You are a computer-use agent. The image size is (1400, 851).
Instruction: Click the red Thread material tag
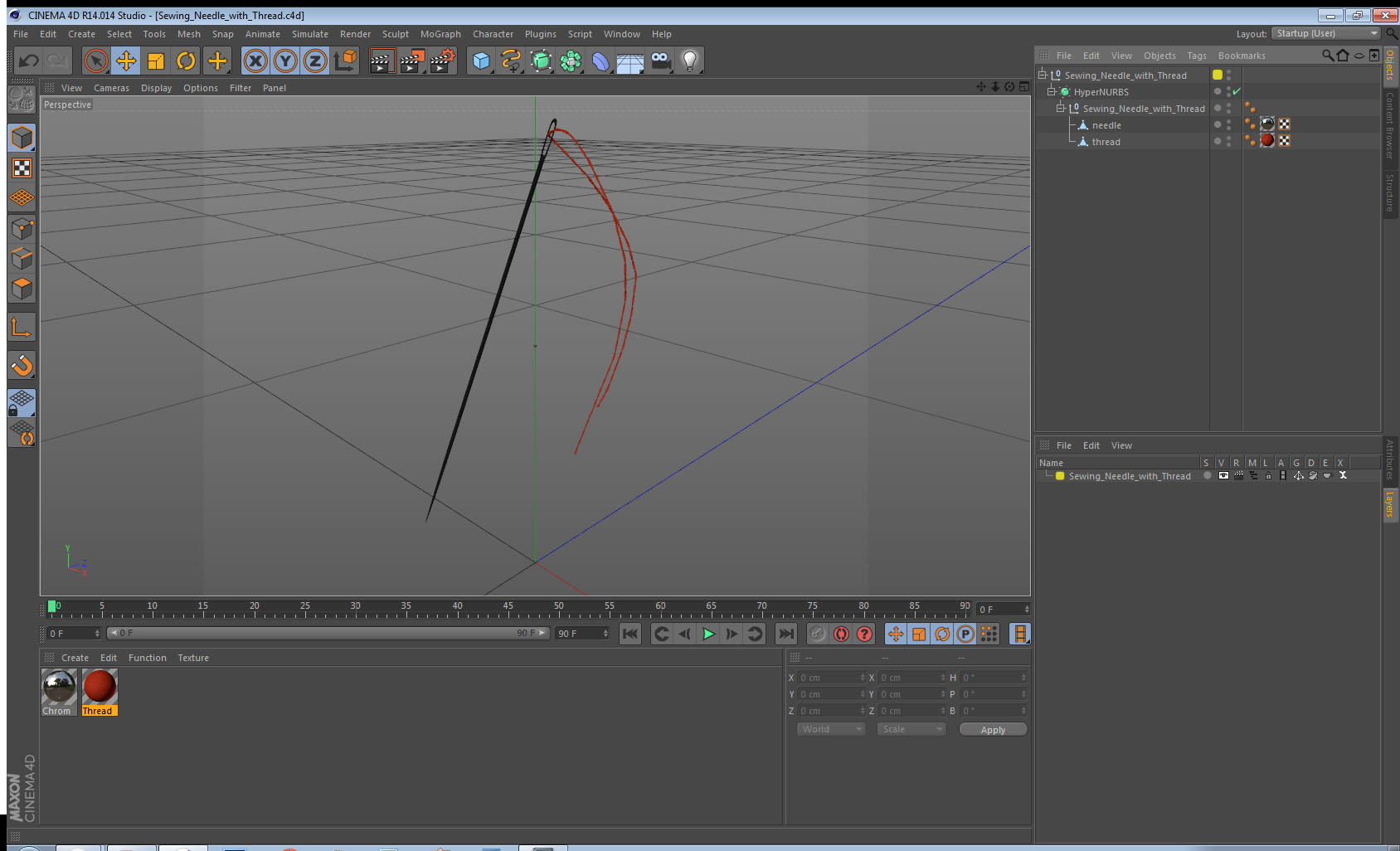coord(1267,140)
